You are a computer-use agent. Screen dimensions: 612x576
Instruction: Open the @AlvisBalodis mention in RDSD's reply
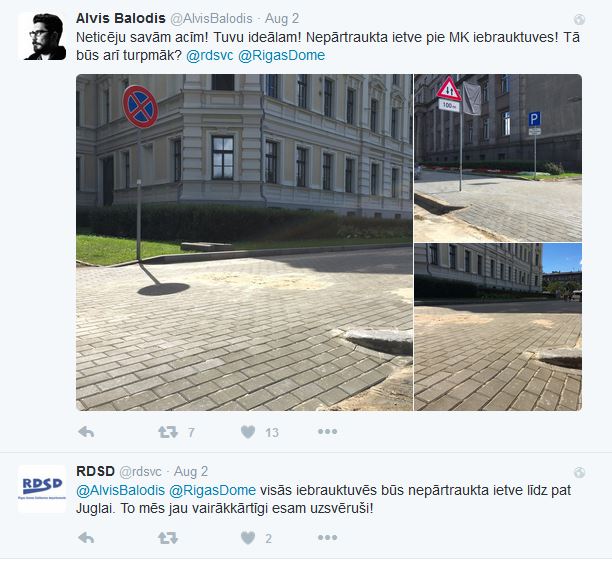click(x=121, y=490)
